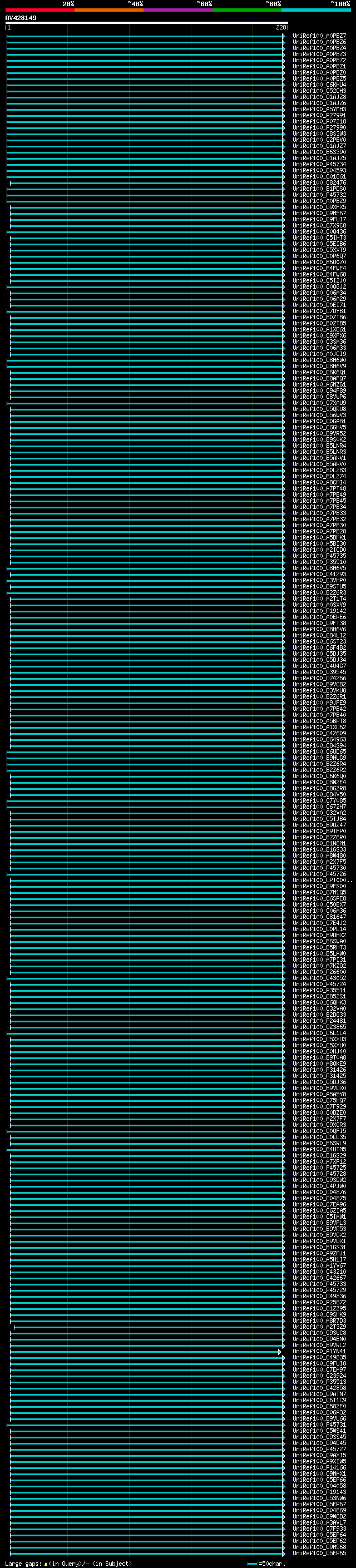Click the alignment bar for UniRef100_A0PBZ5
This screenshot has width=356, height=1568.
point(145,78)
